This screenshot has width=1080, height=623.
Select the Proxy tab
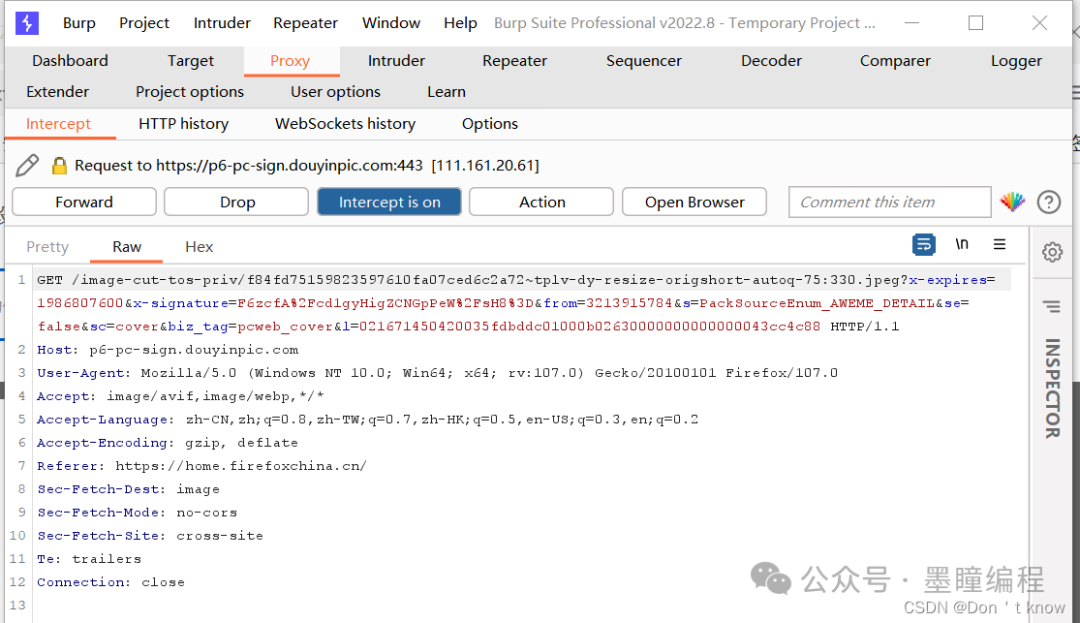pos(290,61)
